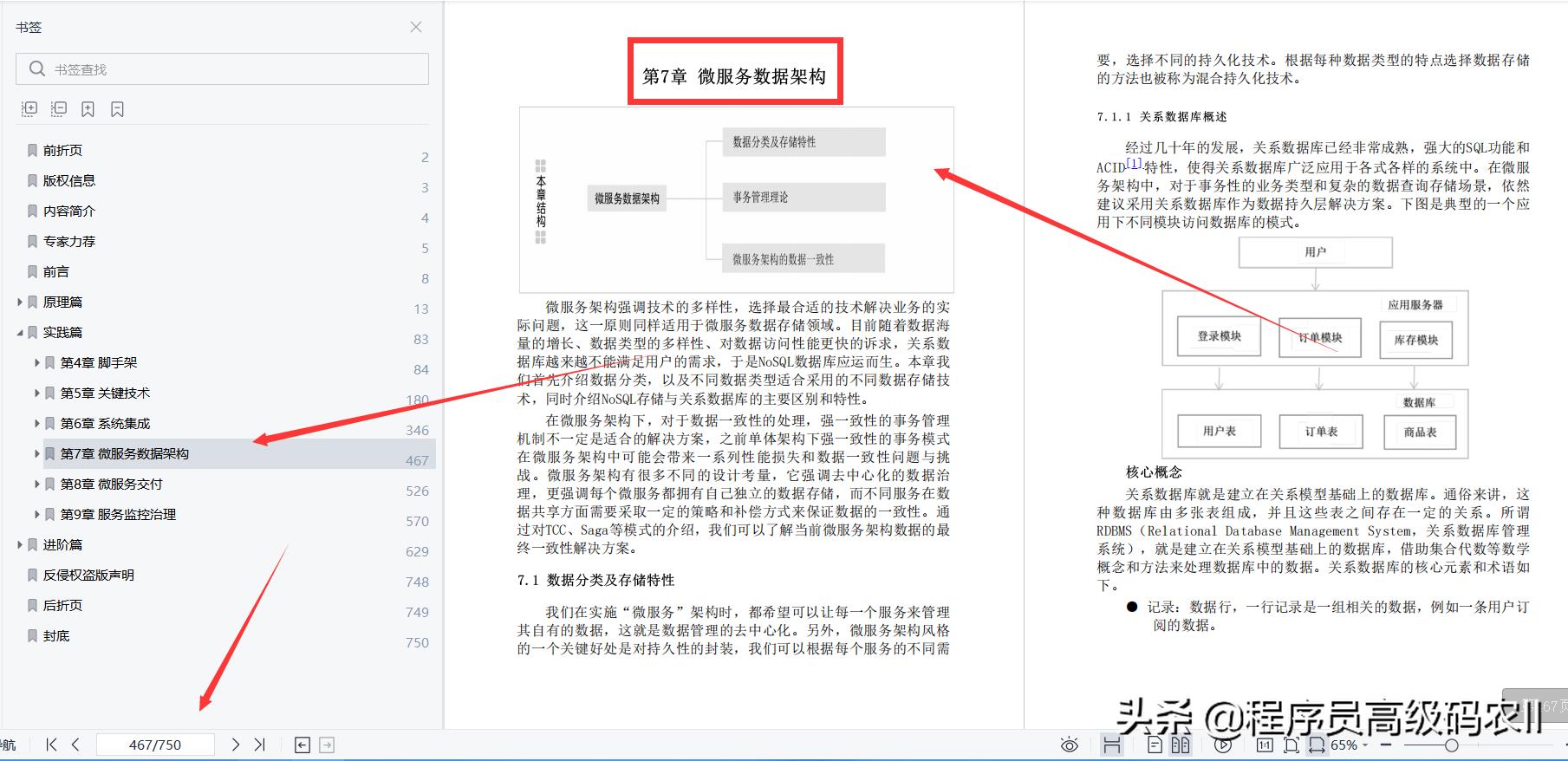
Task: Click page number 467 in bookmark list
Action: (x=417, y=460)
